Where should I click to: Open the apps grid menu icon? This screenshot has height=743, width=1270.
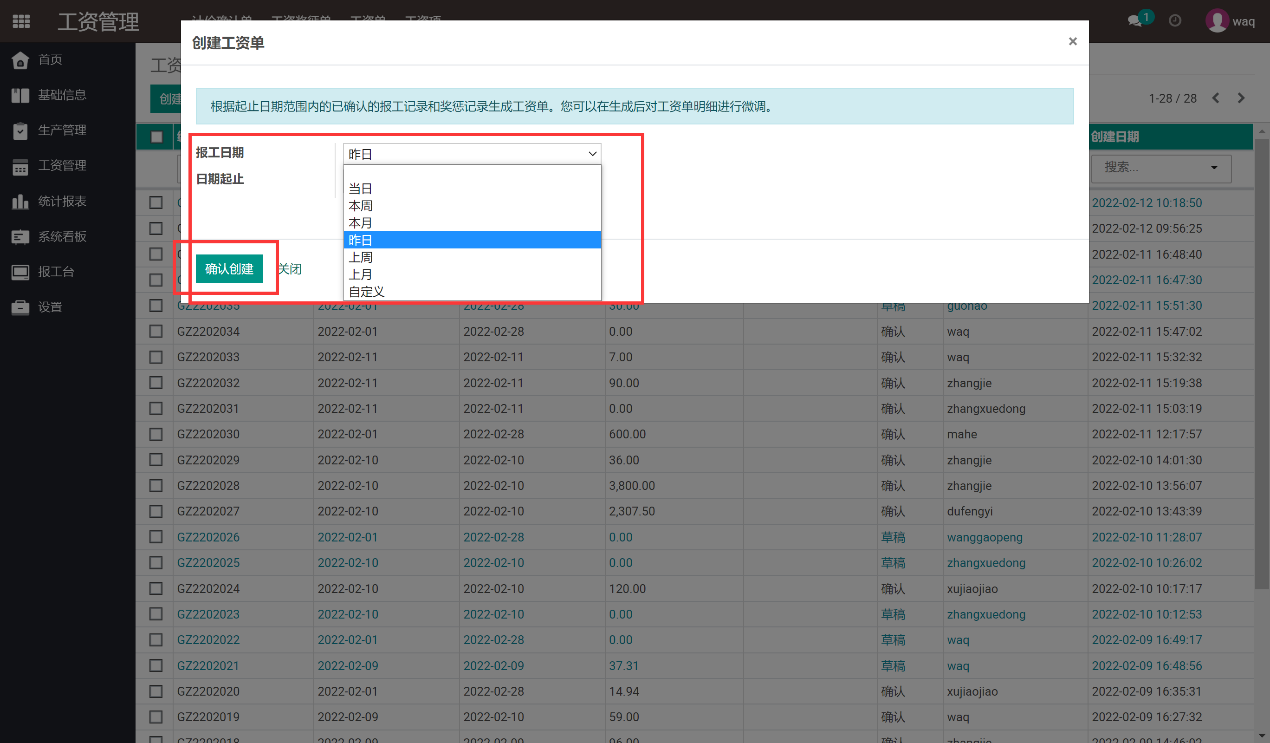(x=21, y=21)
